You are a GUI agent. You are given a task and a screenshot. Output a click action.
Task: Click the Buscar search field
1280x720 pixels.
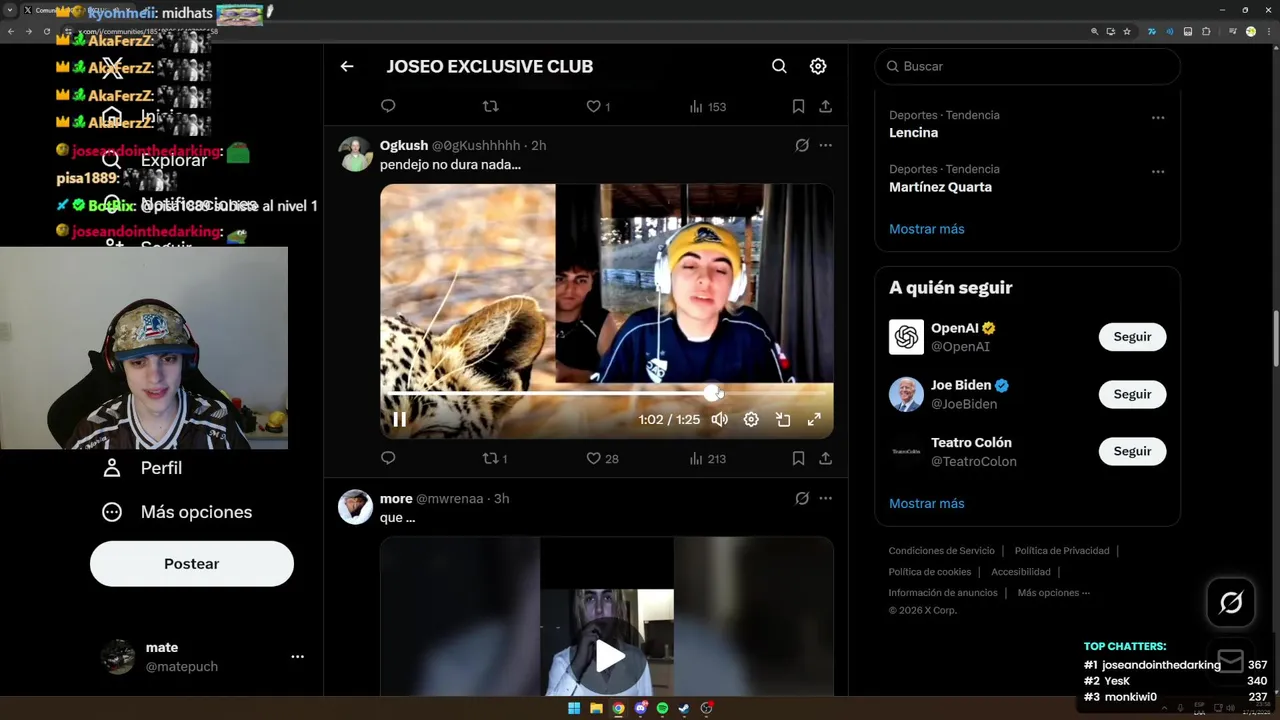tap(1027, 66)
